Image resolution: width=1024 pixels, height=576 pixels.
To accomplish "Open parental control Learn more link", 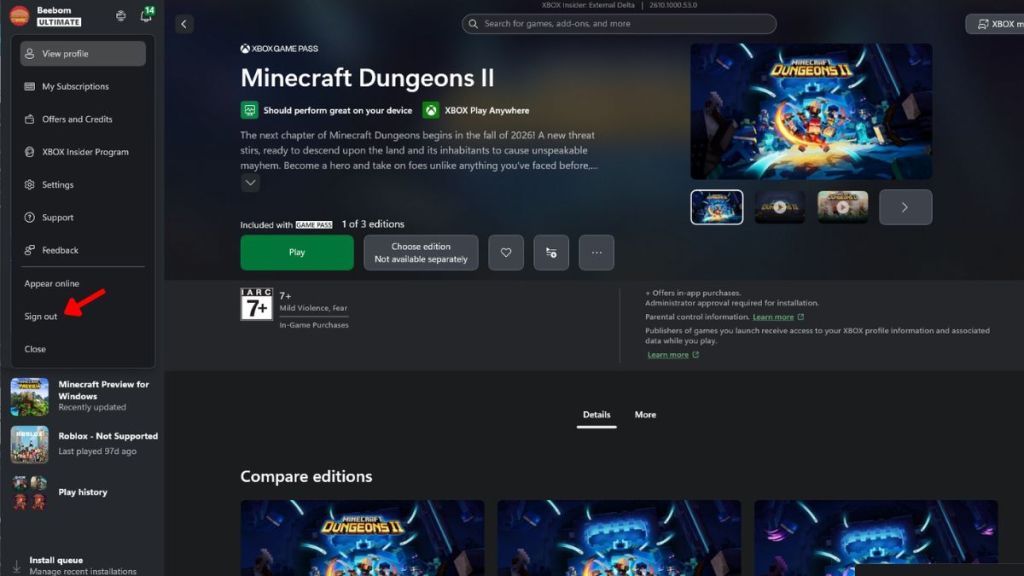I will point(773,317).
